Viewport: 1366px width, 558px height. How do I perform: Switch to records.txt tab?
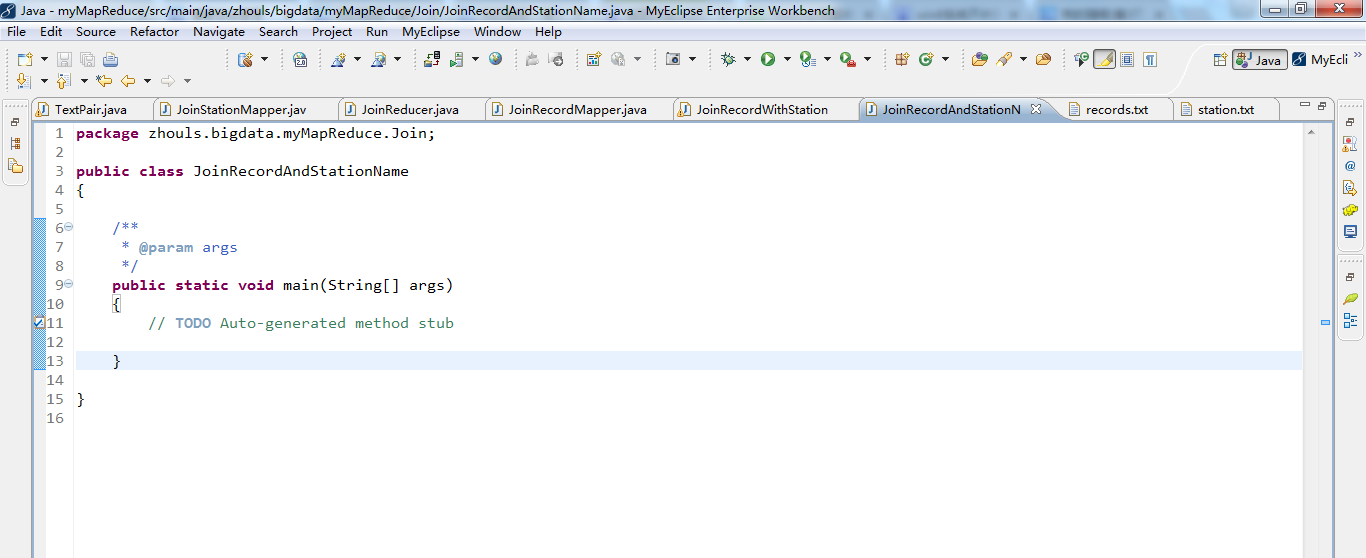(x=1116, y=109)
